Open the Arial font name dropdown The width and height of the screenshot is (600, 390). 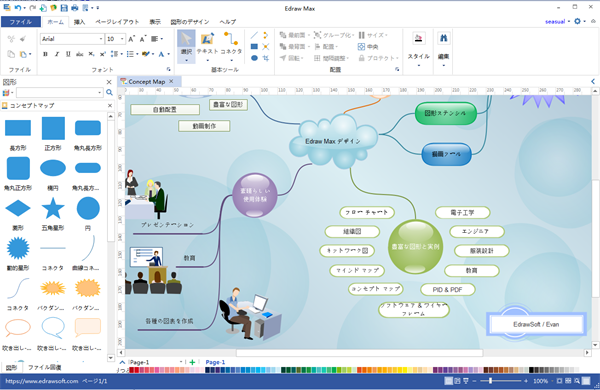coord(101,39)
